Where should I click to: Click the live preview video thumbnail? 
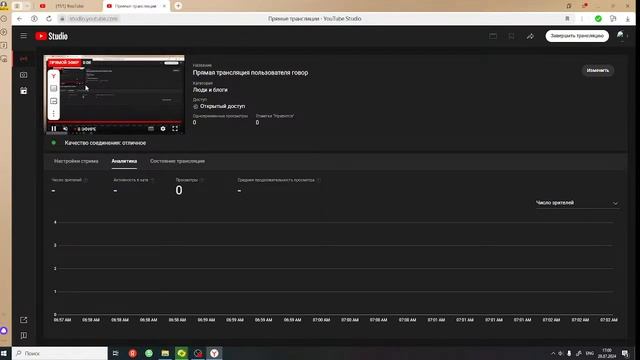click(x=114, y=94)
